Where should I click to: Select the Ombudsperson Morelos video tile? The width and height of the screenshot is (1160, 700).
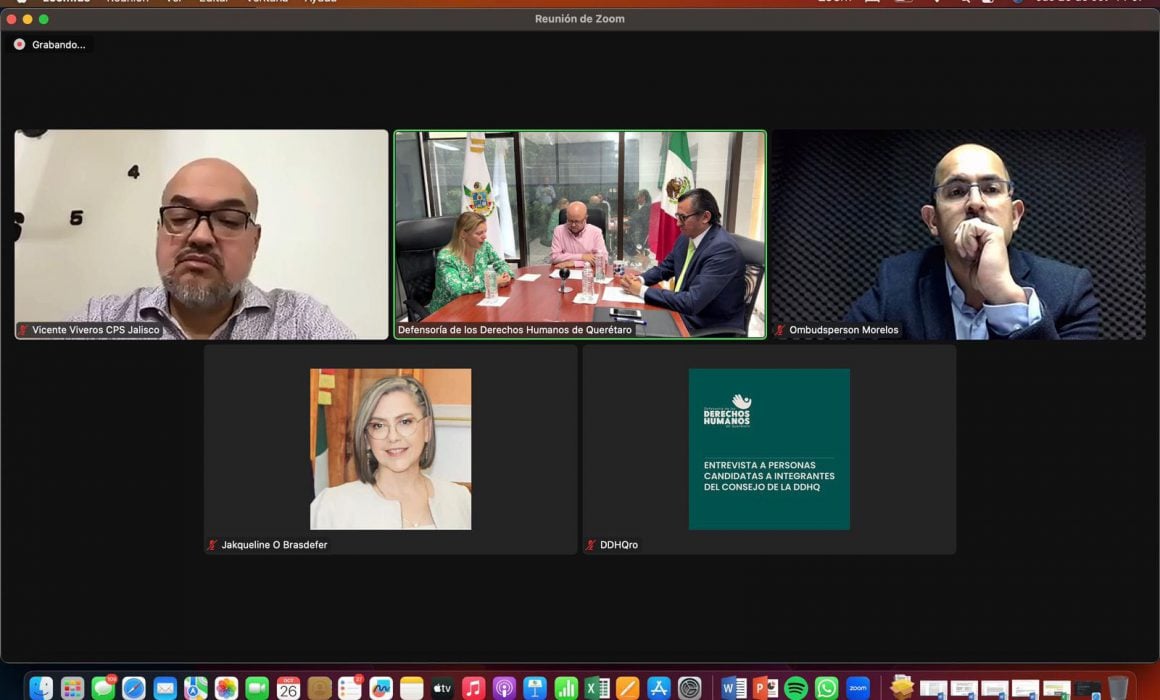point(958,234)
